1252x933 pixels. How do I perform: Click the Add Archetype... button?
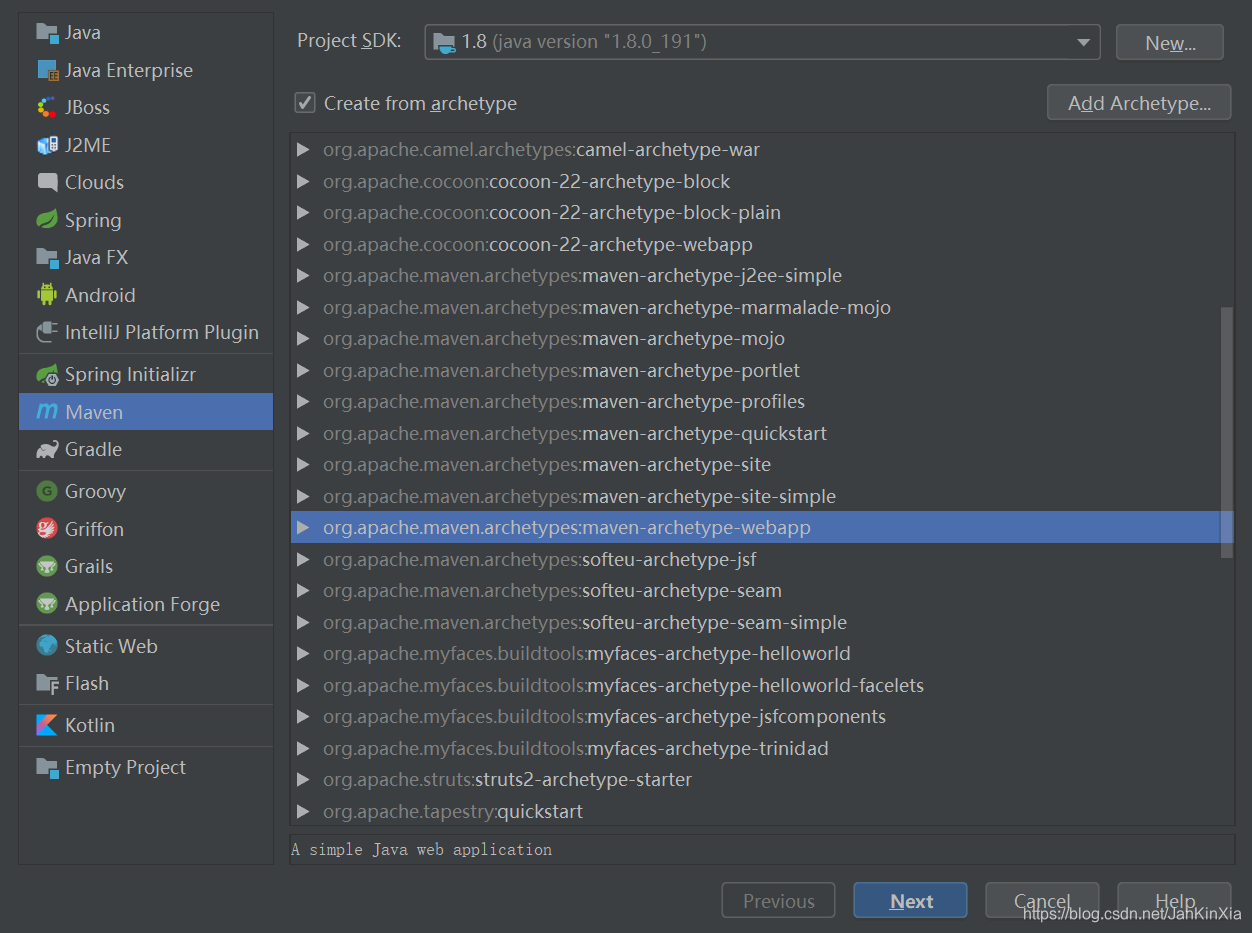point(1139,102)
